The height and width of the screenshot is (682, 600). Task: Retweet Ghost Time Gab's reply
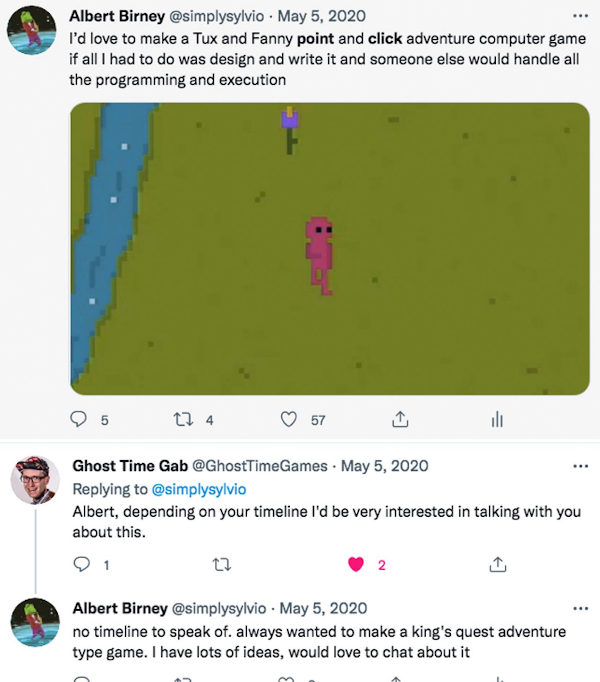pos(221,565)
